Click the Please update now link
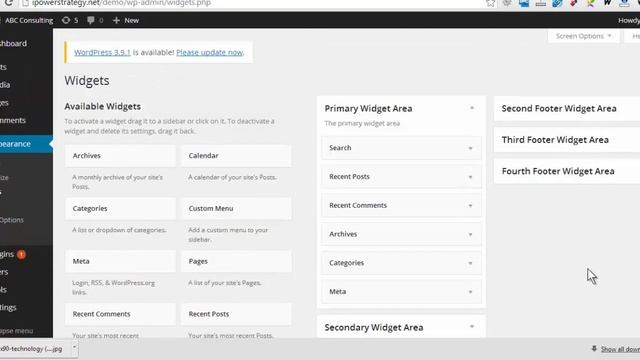Screen dimensions: 640x360 point(209,52)
